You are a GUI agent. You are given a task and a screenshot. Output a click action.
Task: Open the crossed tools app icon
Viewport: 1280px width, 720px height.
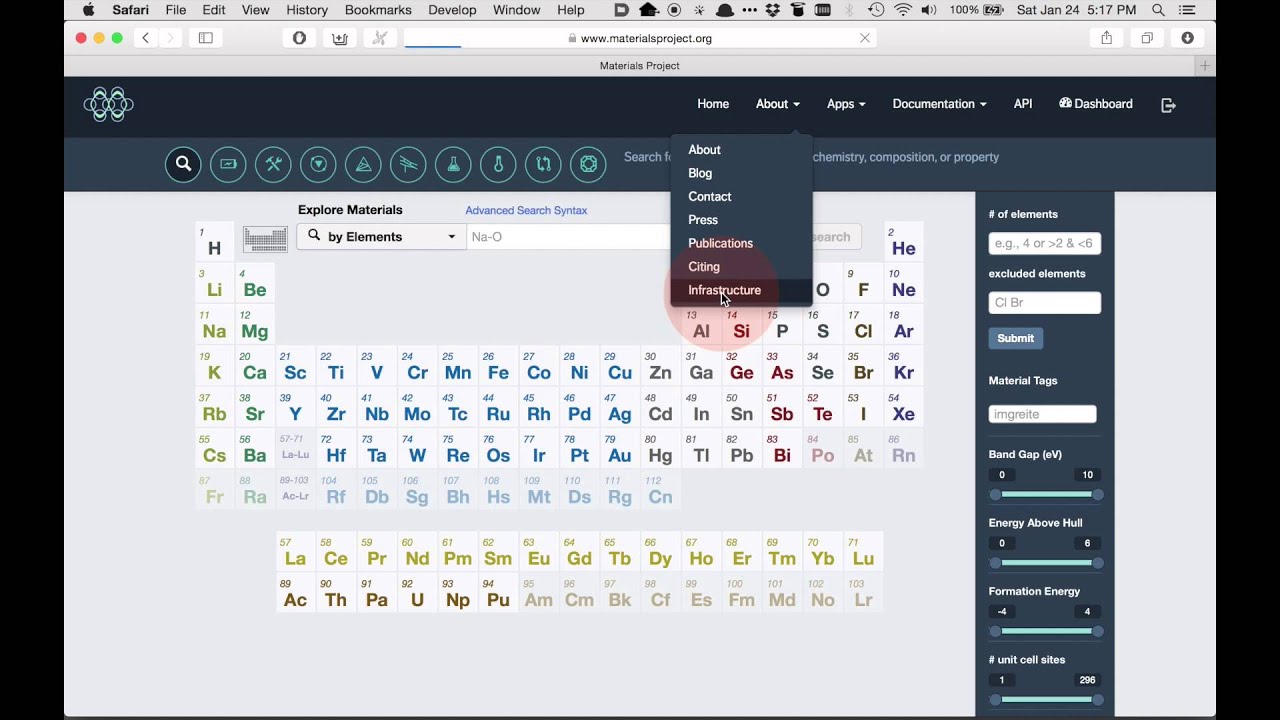pyautogui.click(x=273, y=164)
